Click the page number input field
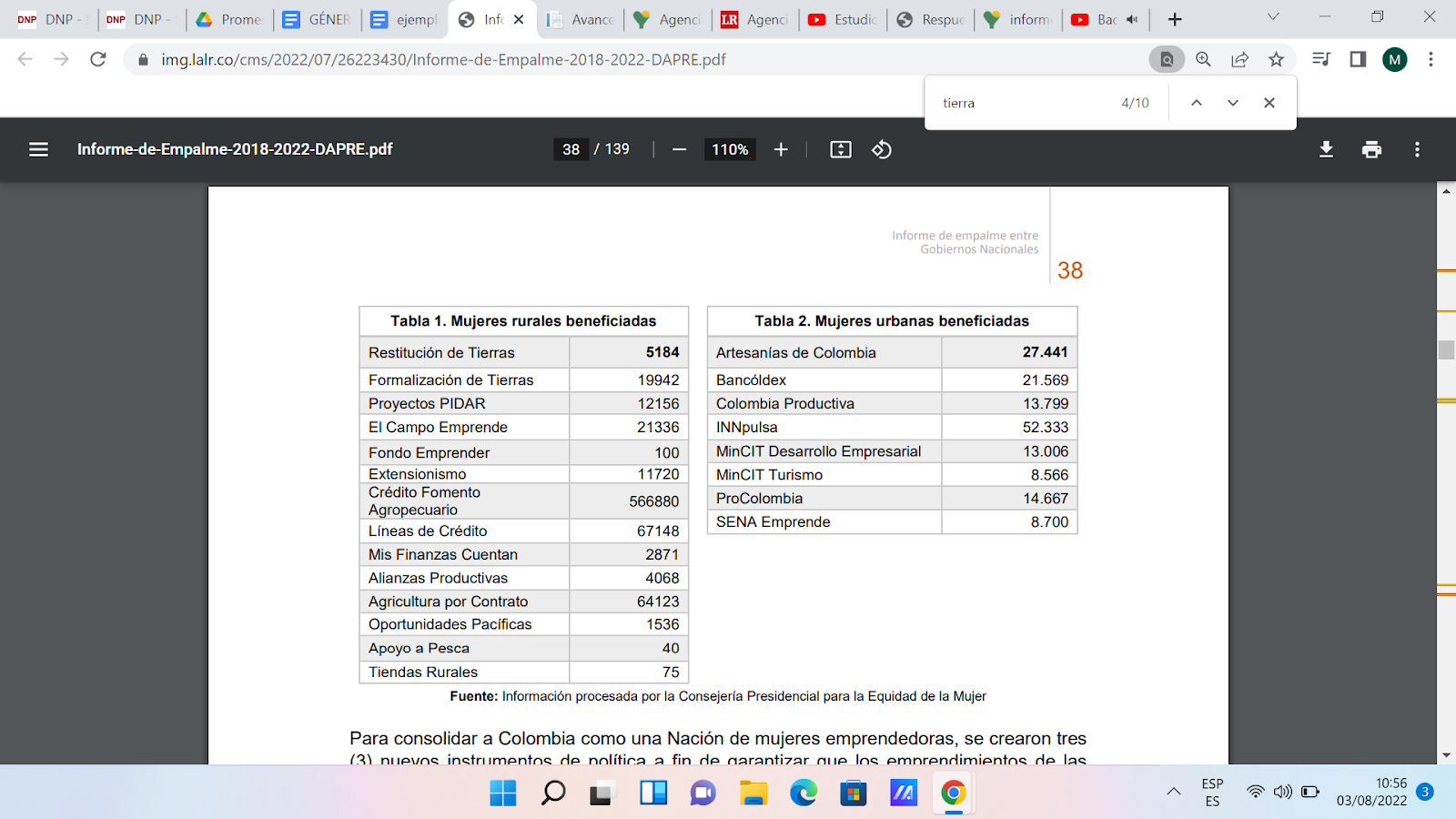Image resolution: width=1456 pixels, height=819 pixels. point(571,149)
